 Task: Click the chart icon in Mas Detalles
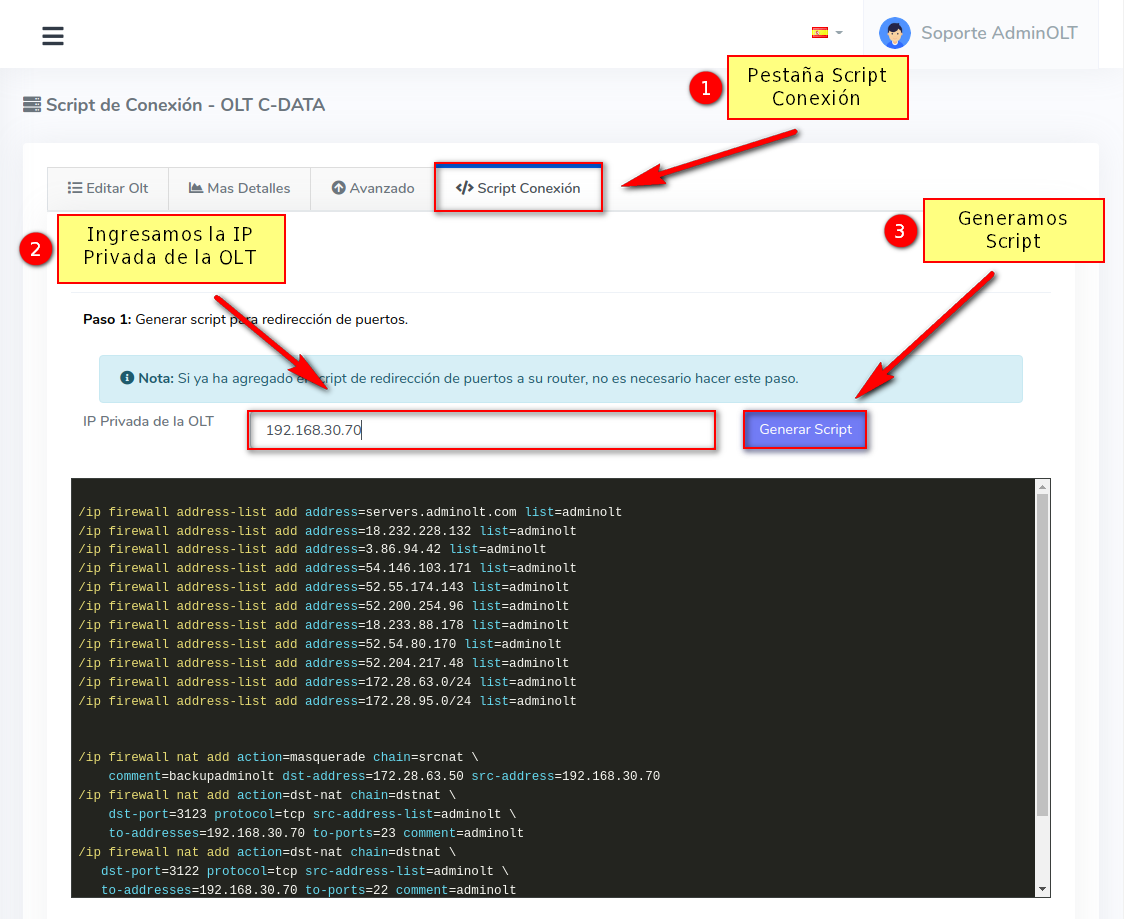point(196,188)
